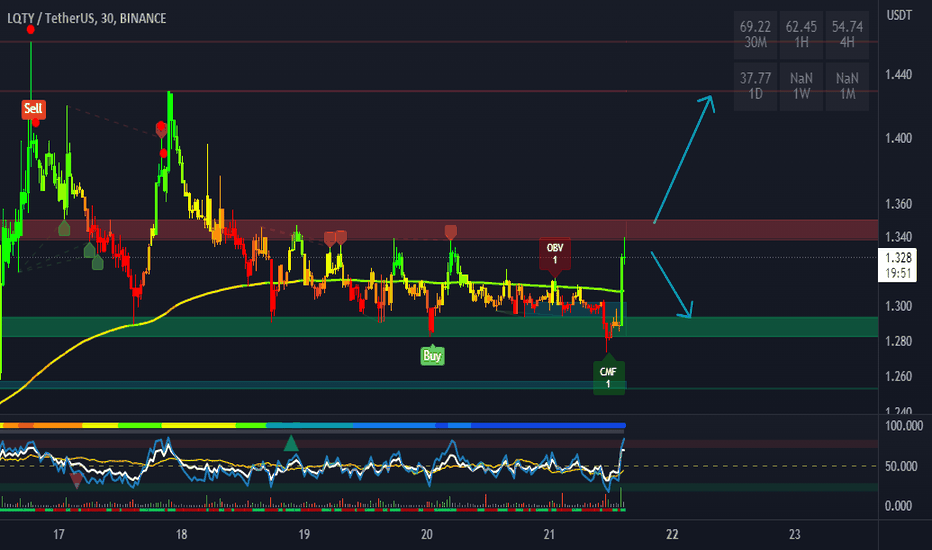Click the 1.400 price axis label
This screenshot has height=550, width=932.
point(898,138)
